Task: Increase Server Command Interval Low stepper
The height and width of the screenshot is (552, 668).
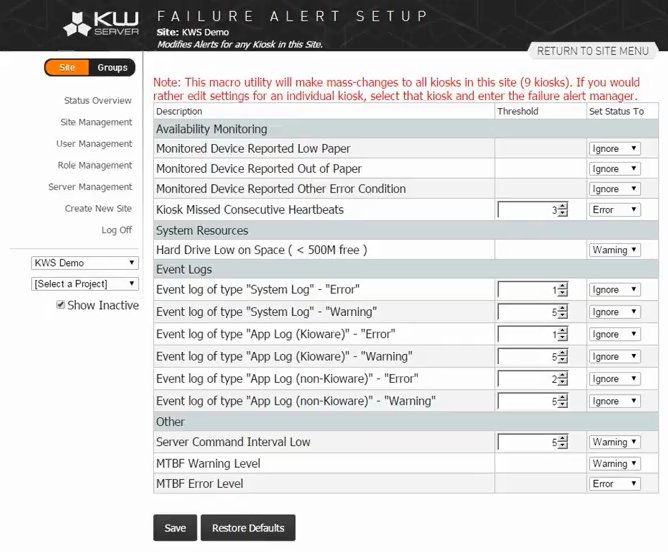Action: [563, 439]
